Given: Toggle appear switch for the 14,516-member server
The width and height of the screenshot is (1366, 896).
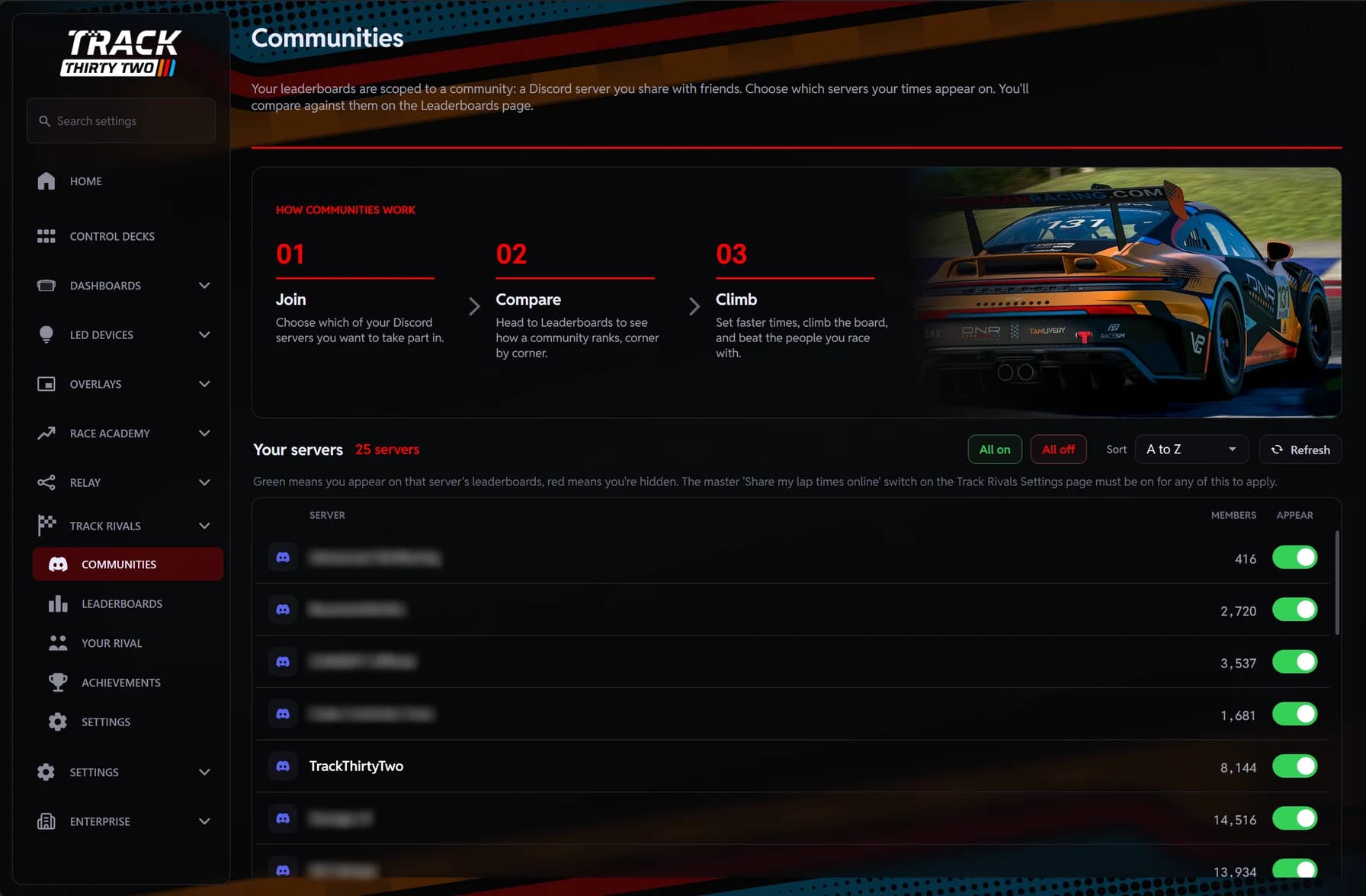Looking at the screenshot, I should point(1294,818).
